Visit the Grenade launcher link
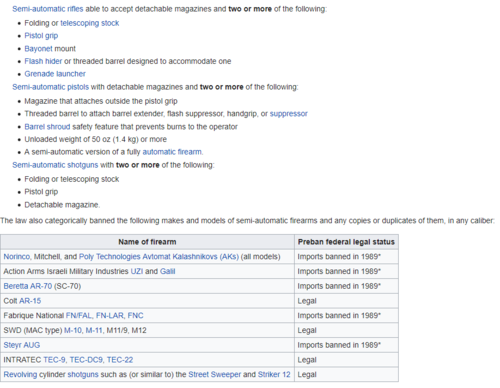500x388 pixels. [55, 74]
